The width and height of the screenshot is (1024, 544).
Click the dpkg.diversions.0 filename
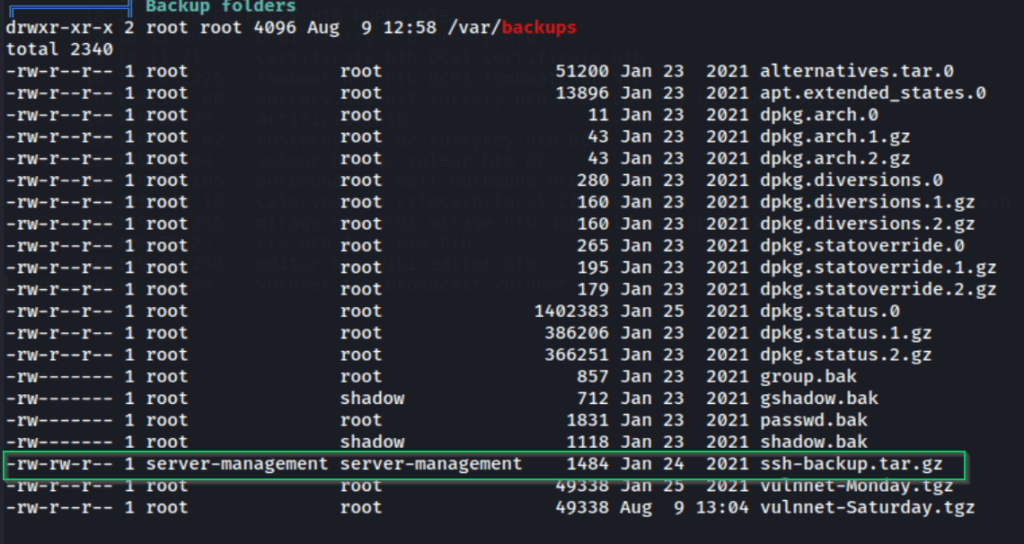852,180
